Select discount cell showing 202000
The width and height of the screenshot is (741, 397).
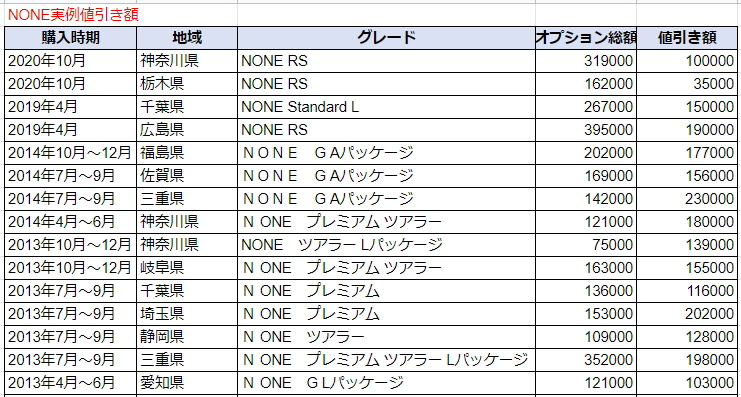(687, 314)
